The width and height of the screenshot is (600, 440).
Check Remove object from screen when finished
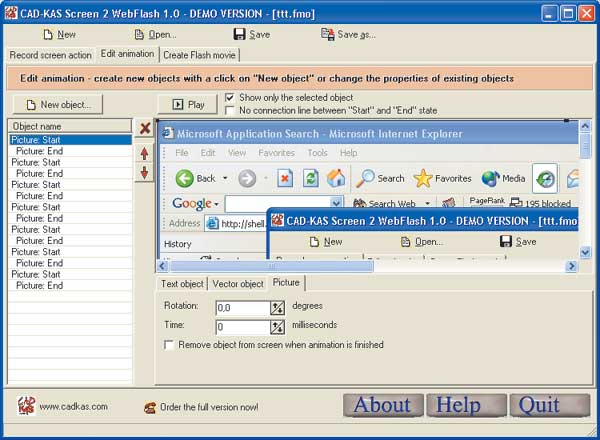(x=168, y=345)
